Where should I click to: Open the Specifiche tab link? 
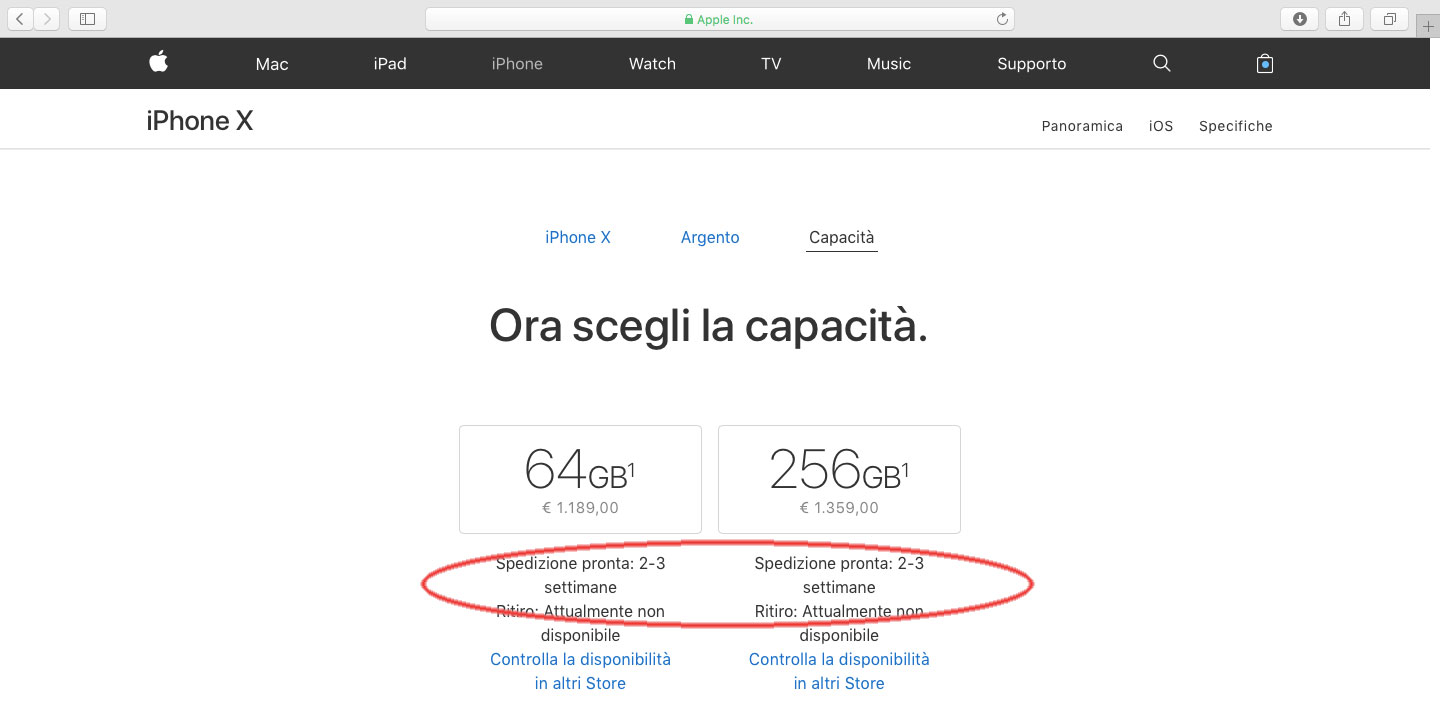pyautogui.click(x=1236, y=126)
